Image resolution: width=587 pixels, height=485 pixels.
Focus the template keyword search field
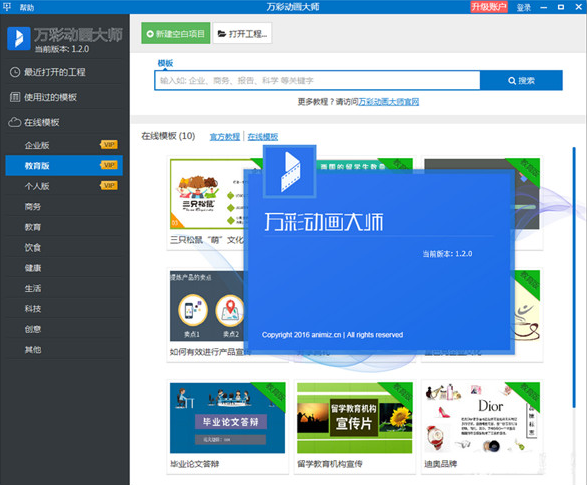pyautogui.click(x=317, y=80)
